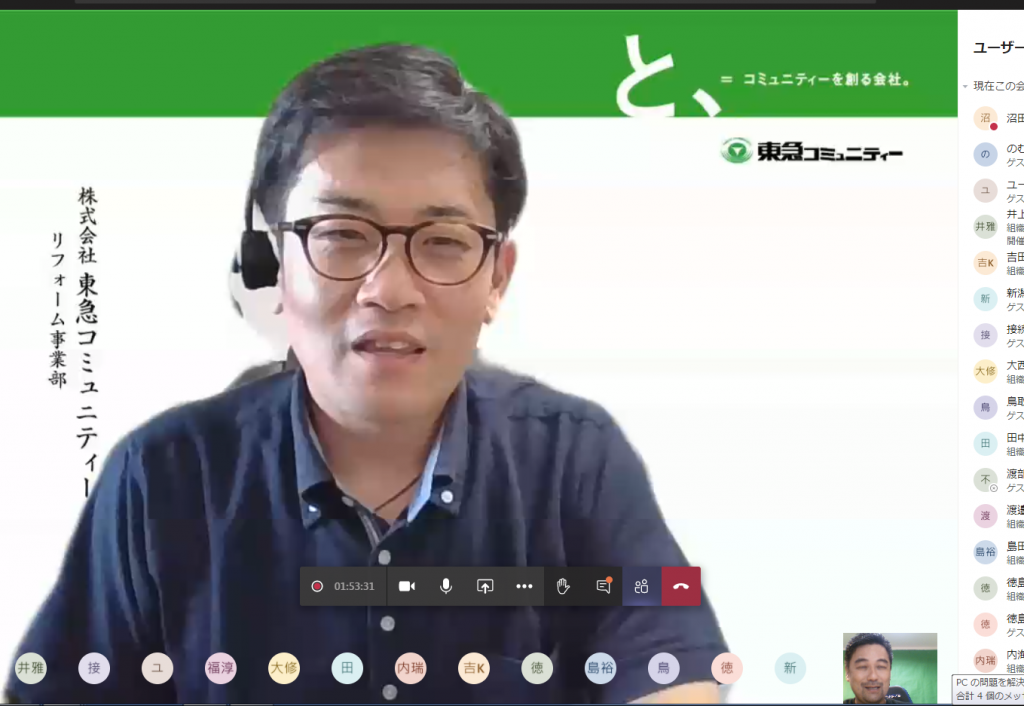1024x706 pixels.
Task: Select the pink 徳 avatar in the bottom strip
Action: 727,668
